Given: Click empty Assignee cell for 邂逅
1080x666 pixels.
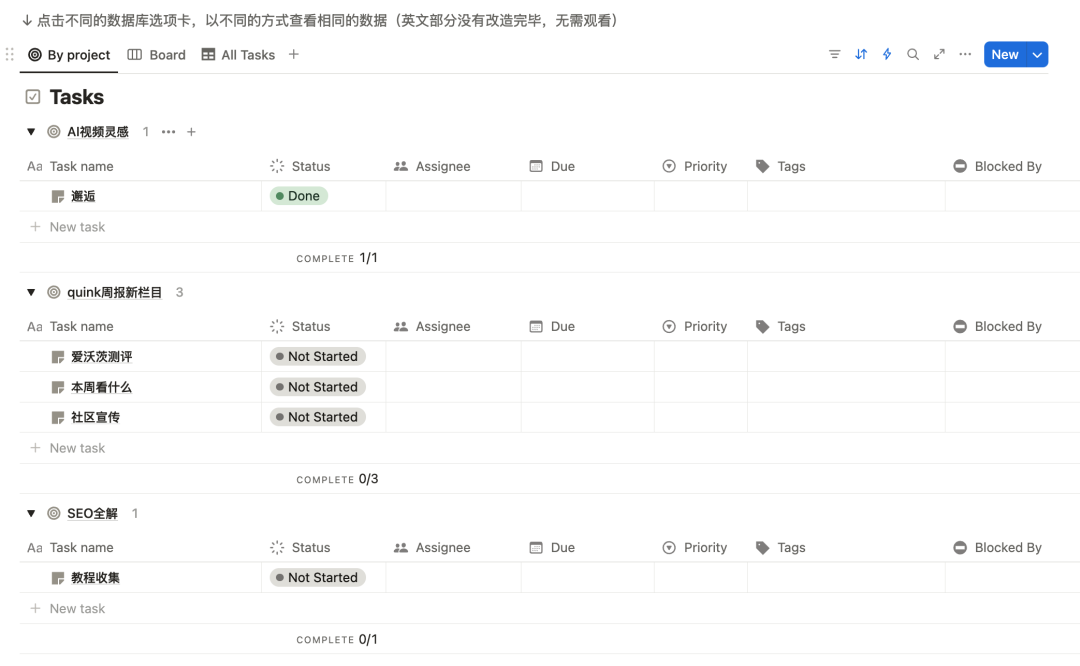Looking at the screenshot, I should point(453,196).
